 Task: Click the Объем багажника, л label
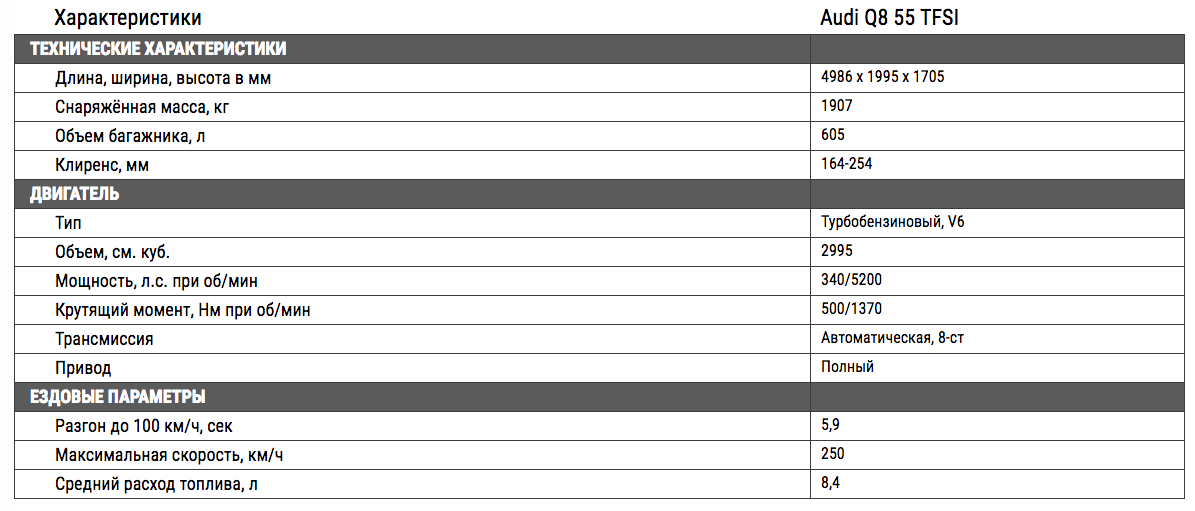[130, 136]
